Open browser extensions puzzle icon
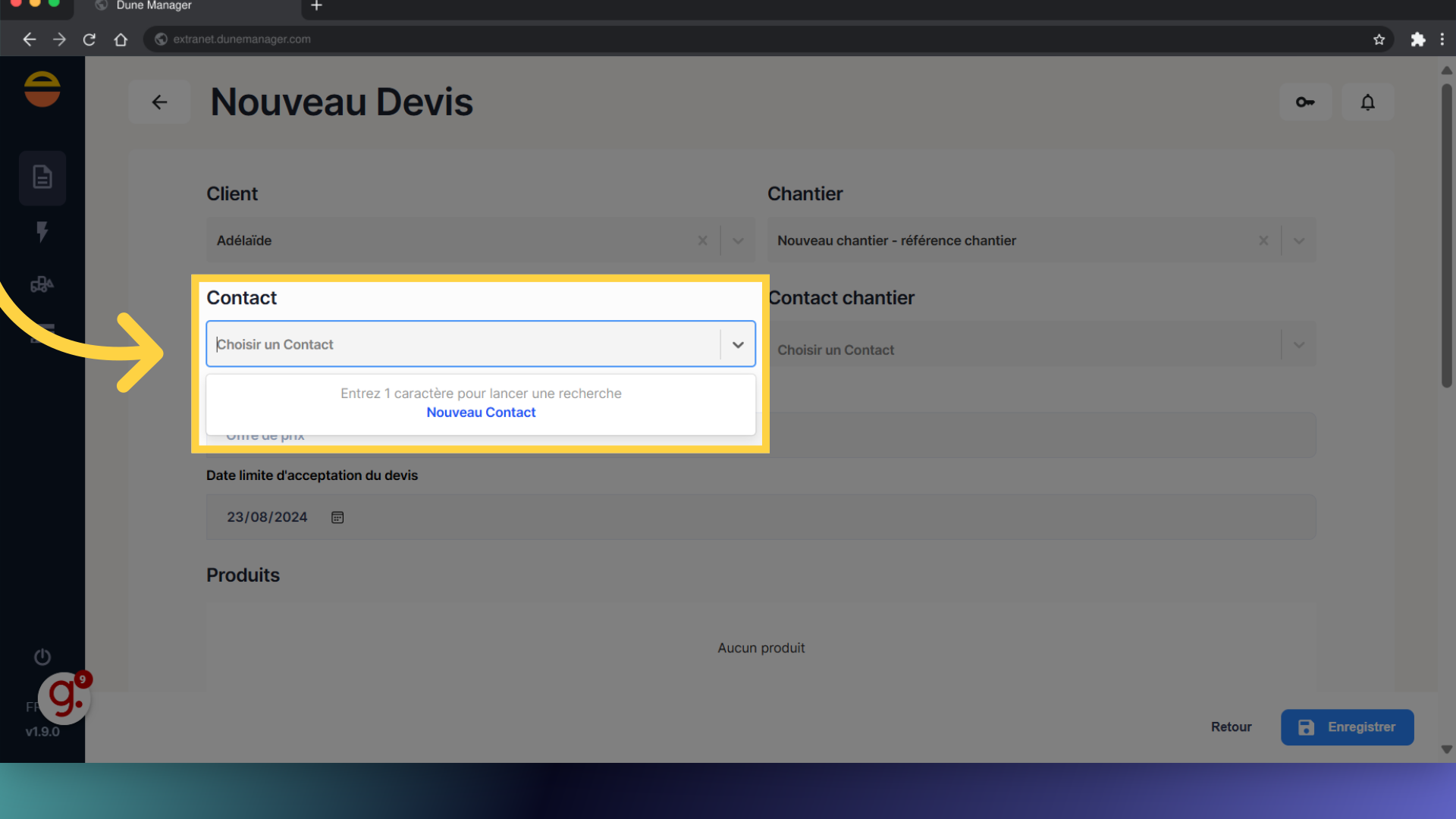 pyautogui.click(x=1417, y=39)
